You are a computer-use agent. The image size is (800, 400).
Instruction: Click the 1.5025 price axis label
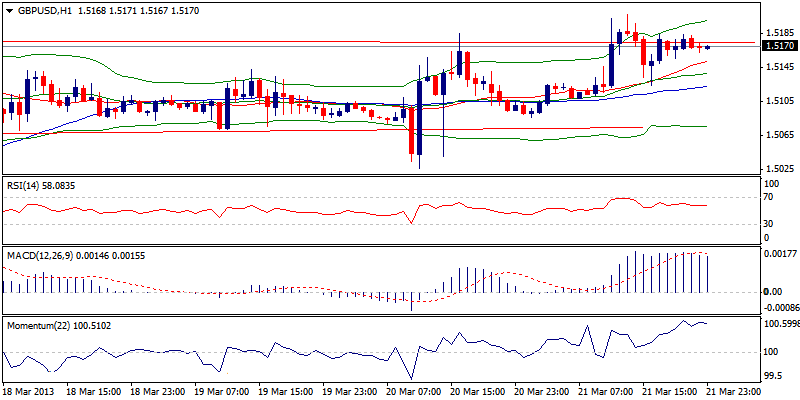778,168
